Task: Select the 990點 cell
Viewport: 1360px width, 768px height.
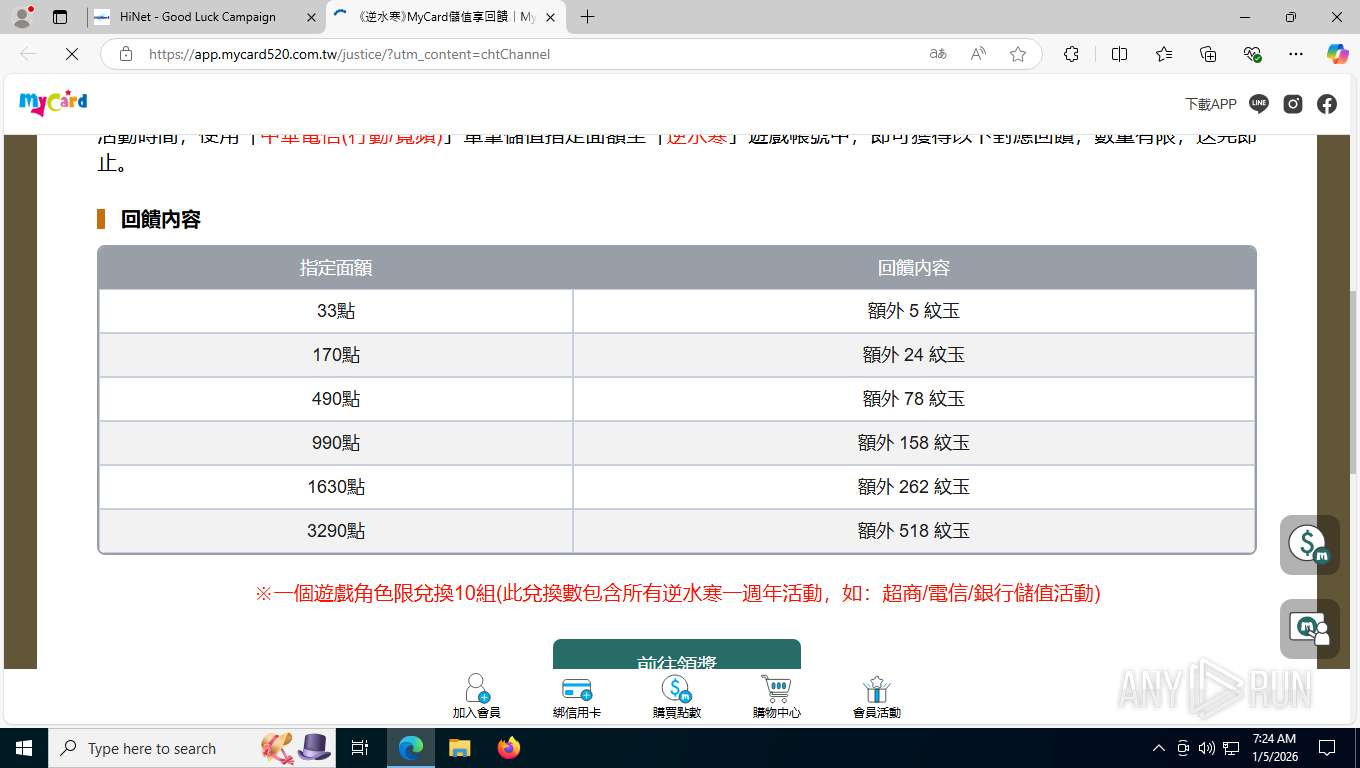Action: click(336, 443)
